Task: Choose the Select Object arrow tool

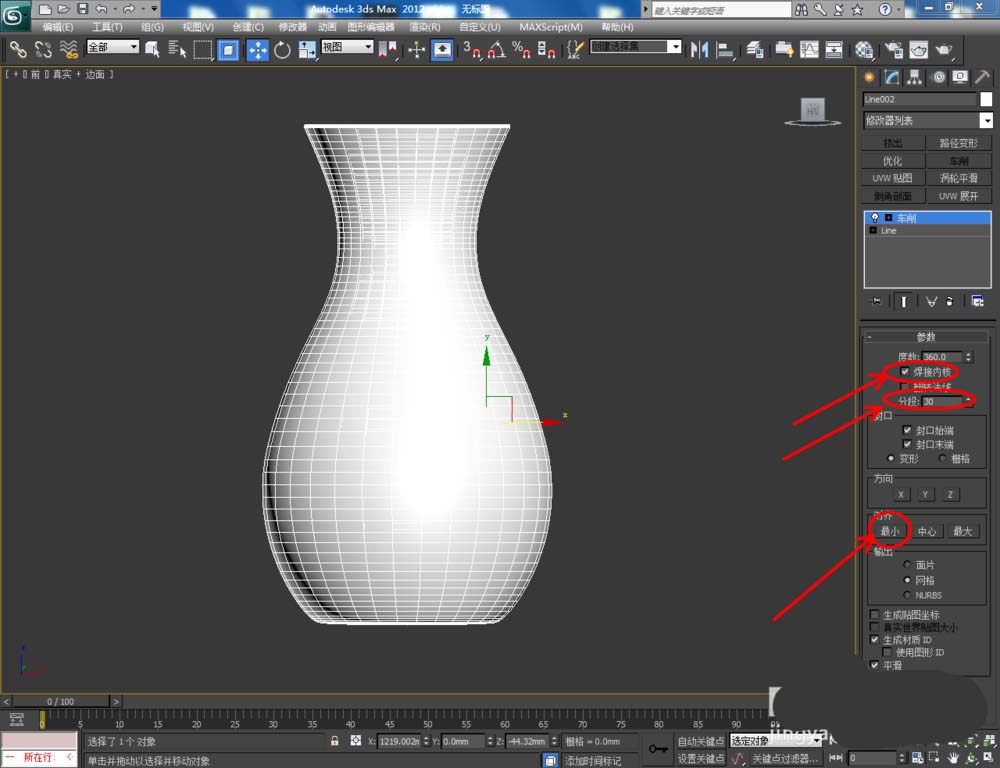Action: 152,49
